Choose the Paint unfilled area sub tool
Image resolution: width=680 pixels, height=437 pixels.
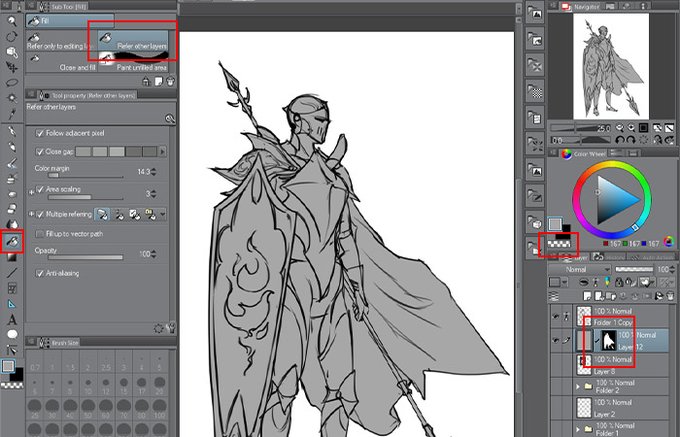pyautogui.click(x=133, y=62)
